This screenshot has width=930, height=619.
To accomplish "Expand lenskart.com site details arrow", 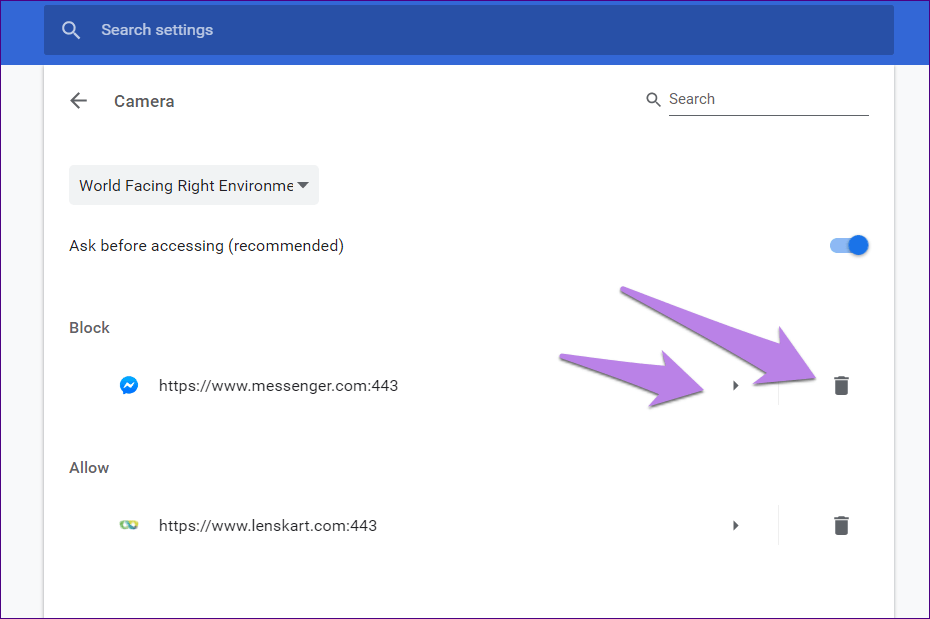I will [x=736, y=525].
